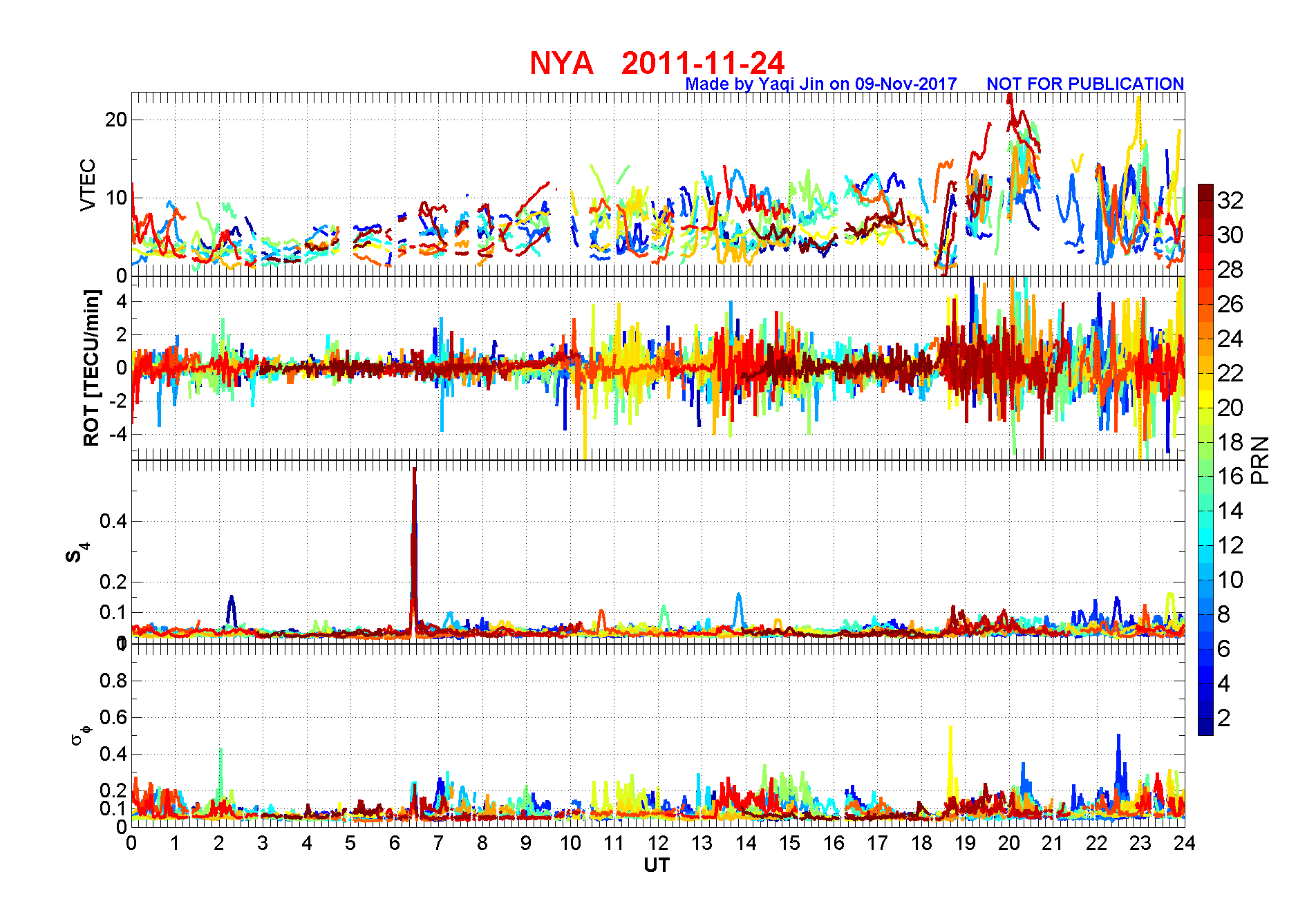1316x919 pixels.
Task: Click x-axis tick label 24
Action: point(1185,843)
